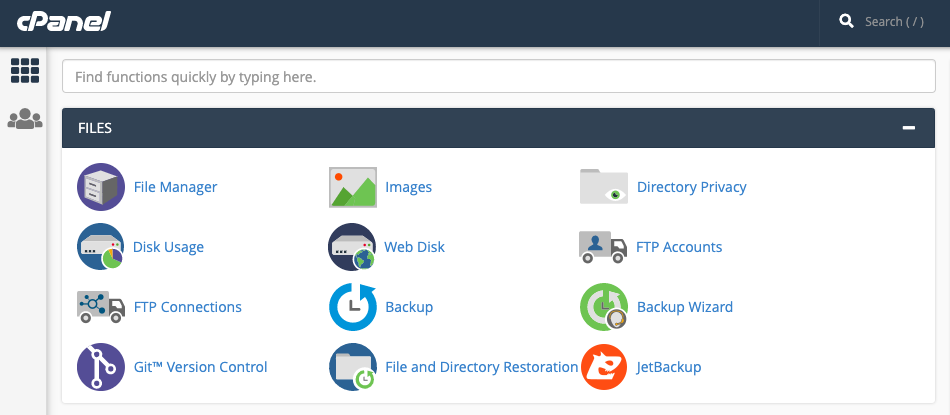950x415 pixels.
Task: Open User Manager sidebar icon
Action: pos(25,119)
